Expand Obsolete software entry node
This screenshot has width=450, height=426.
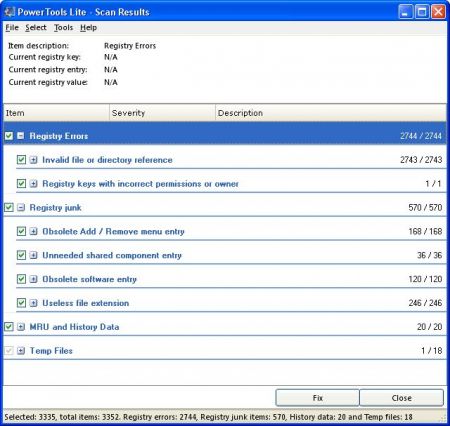pos(33,279)
